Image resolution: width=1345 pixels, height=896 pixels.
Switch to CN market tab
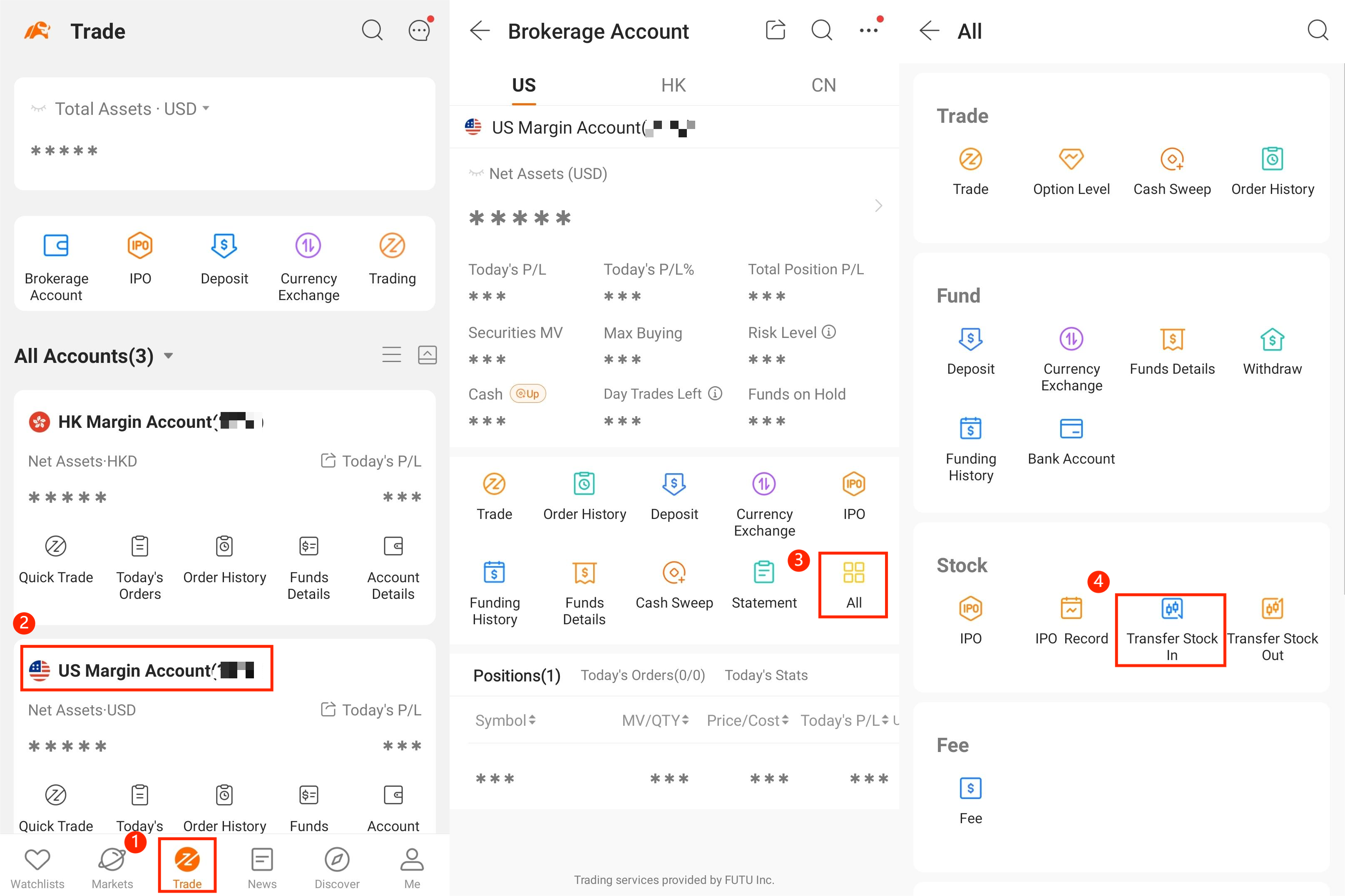(x=824, y=85)
